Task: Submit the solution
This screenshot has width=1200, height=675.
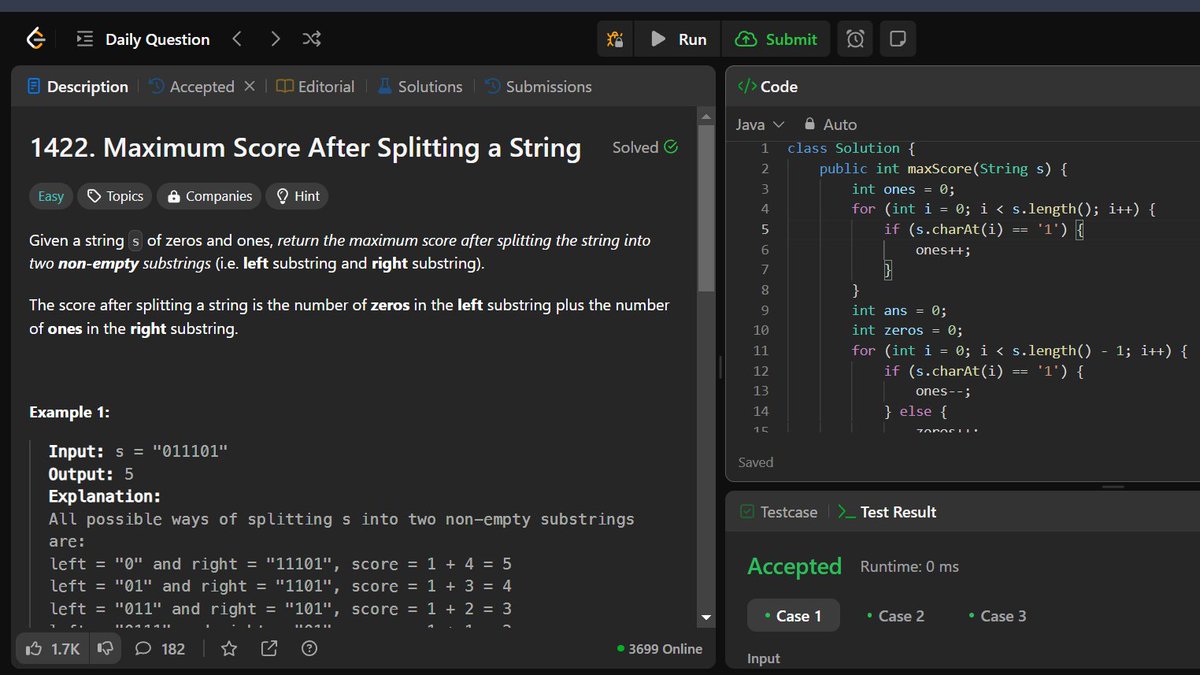Action: 776,39
